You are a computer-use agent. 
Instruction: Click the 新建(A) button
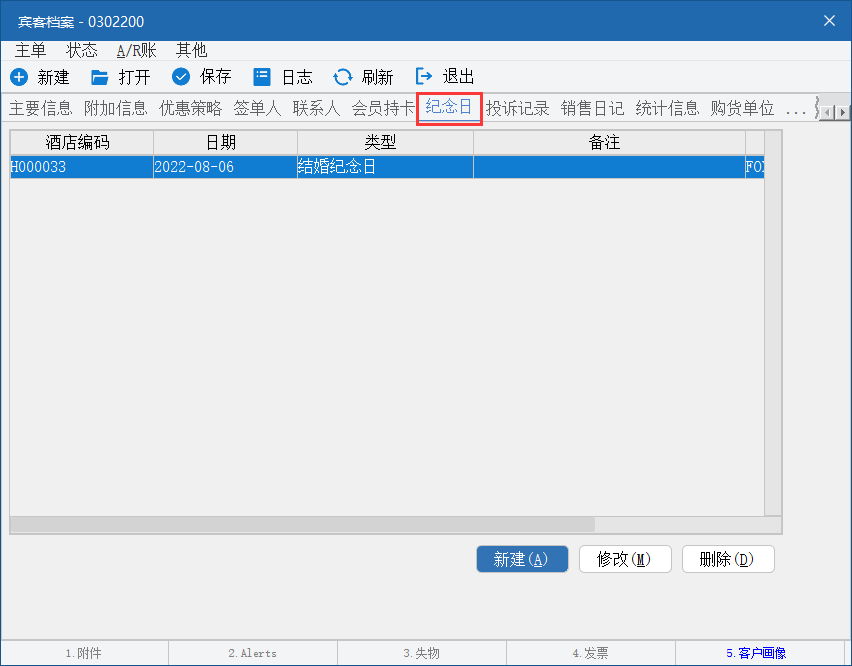pyautogui.click(x=522, y=559)
